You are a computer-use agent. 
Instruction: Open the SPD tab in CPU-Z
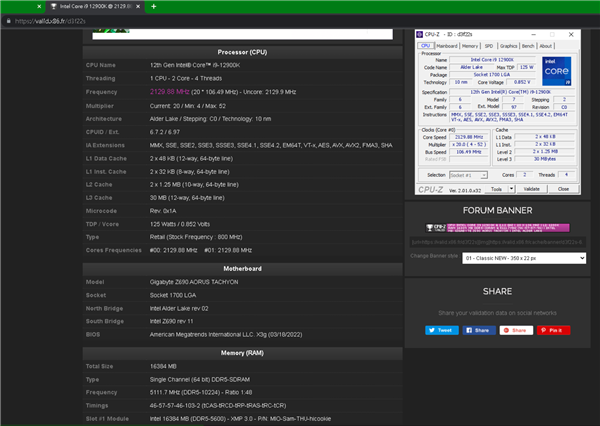(x=489, y=46)
